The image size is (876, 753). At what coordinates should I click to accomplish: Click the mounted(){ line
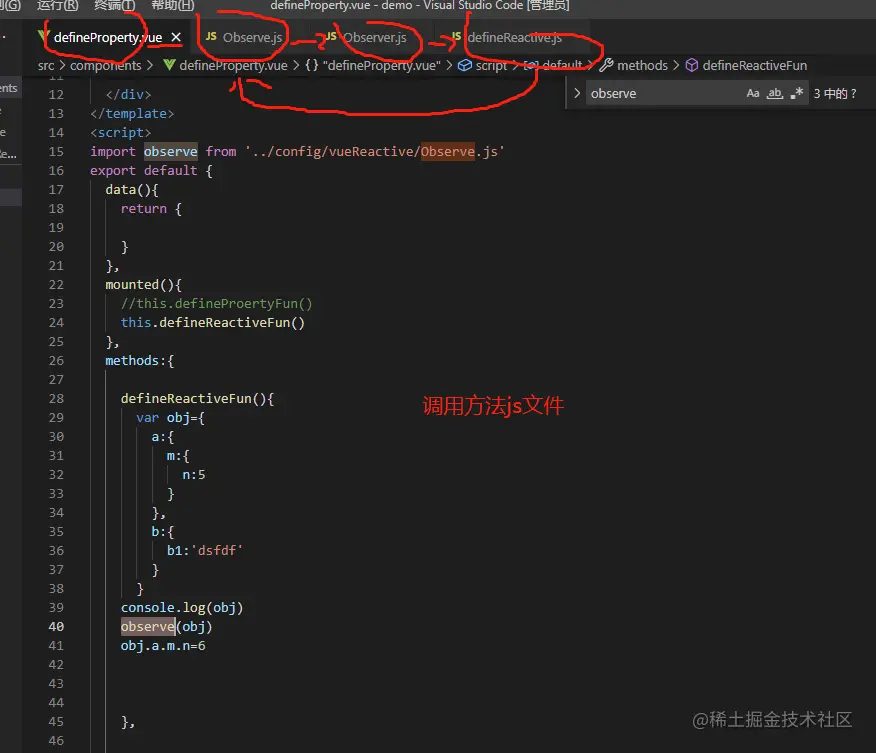tap(143, 284)
